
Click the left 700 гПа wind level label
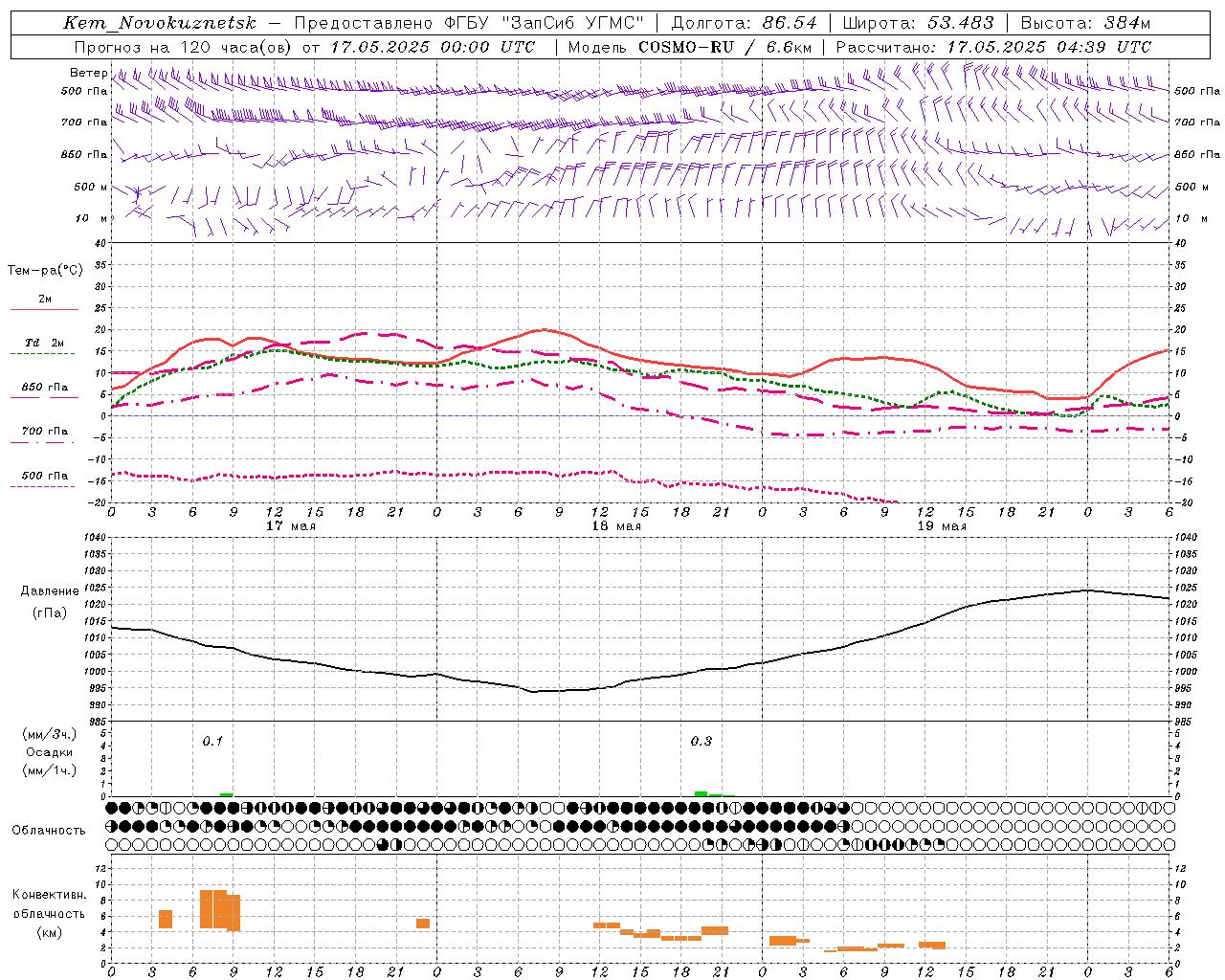coord(84,122)
